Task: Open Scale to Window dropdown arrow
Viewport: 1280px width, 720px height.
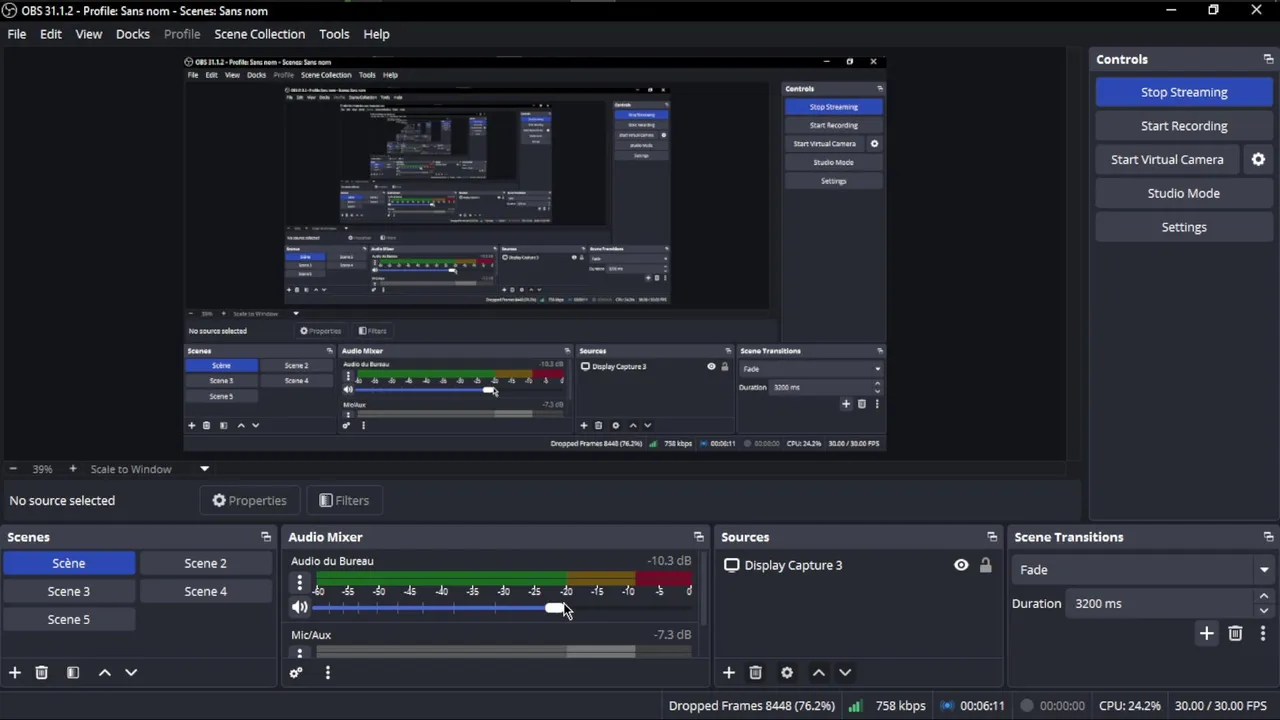Action: 204,469
